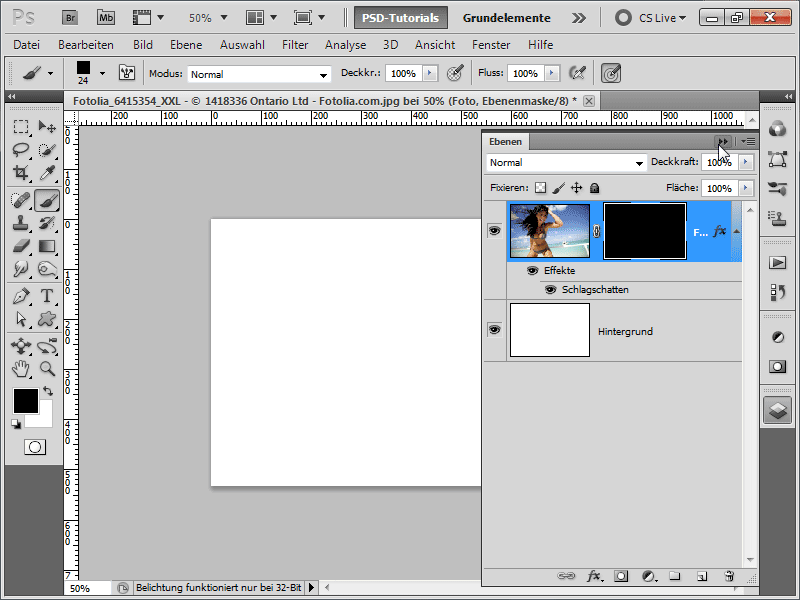Image resolution: width=800 pixels, height=600 pixels.
Task: Open the Bearbeiten menu
Action: click(x=86, y=45)
